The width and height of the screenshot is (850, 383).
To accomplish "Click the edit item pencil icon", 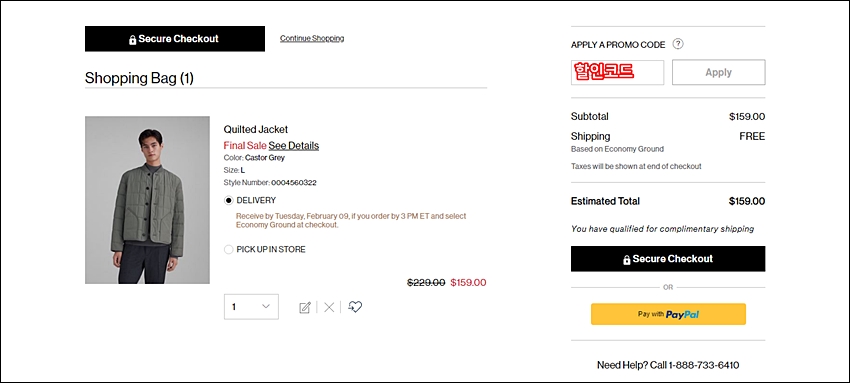I will coord(305,308).
